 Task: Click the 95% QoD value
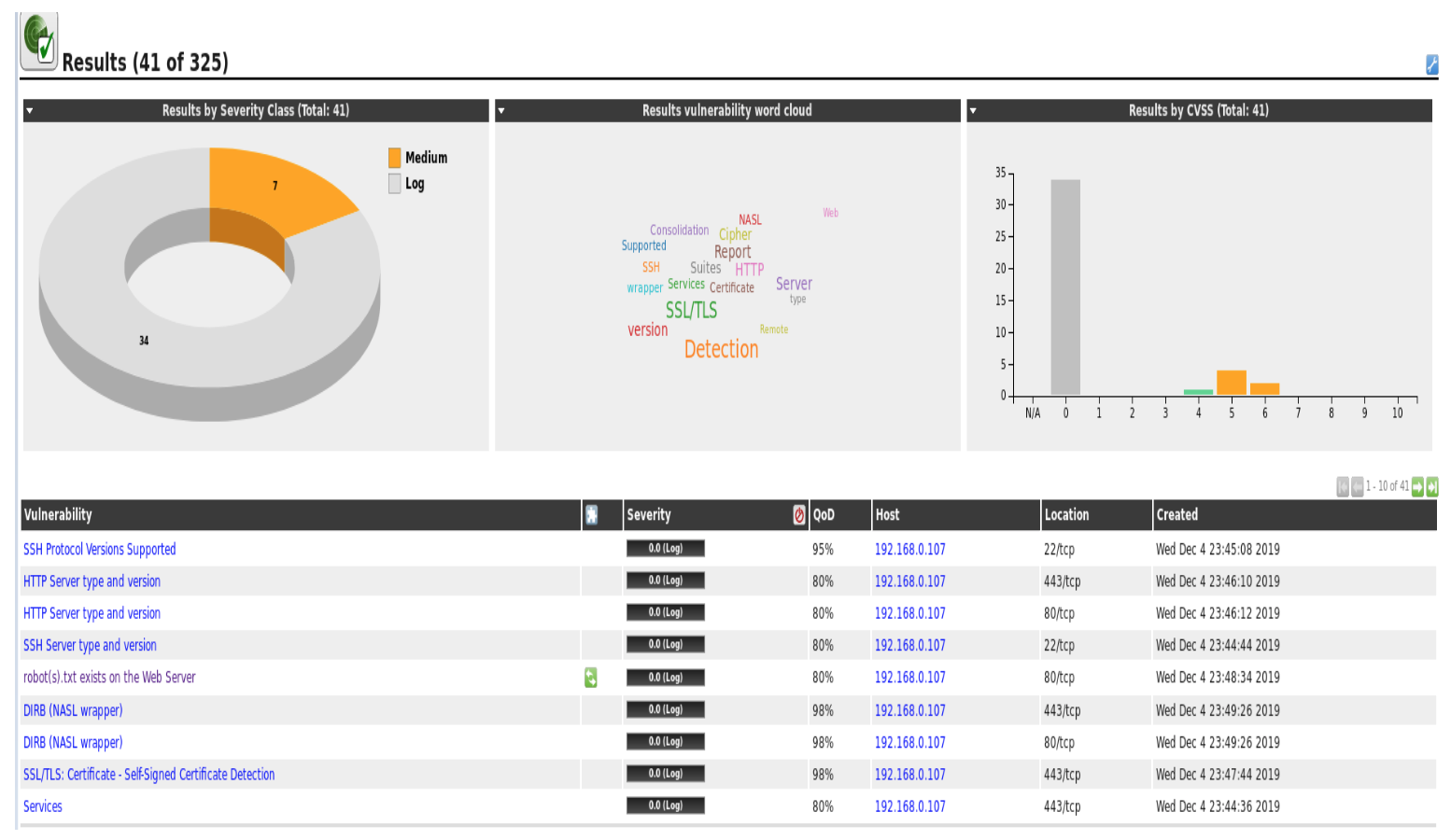pos(823,549)
